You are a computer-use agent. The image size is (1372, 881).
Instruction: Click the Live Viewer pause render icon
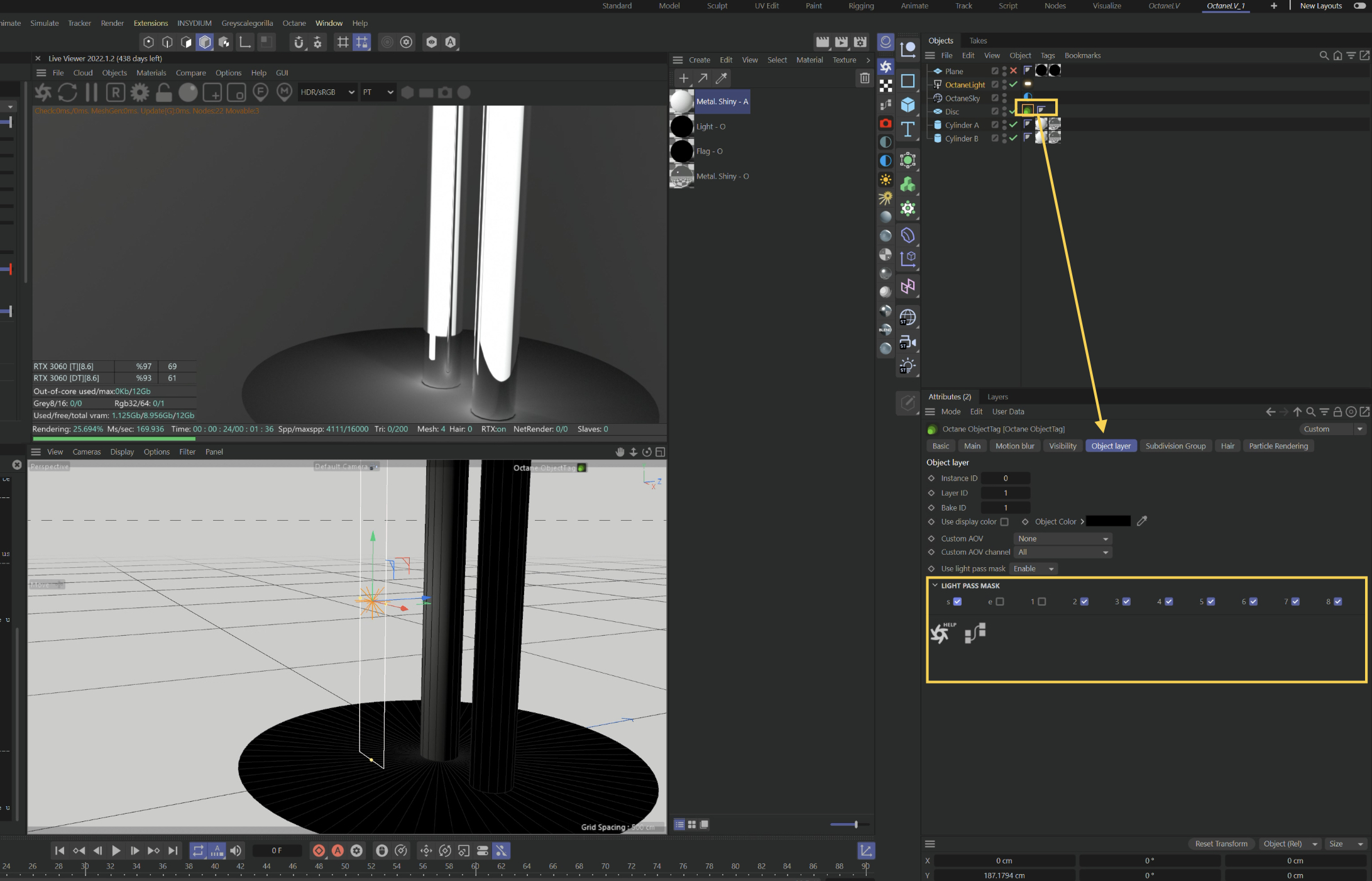click(92, 92)
